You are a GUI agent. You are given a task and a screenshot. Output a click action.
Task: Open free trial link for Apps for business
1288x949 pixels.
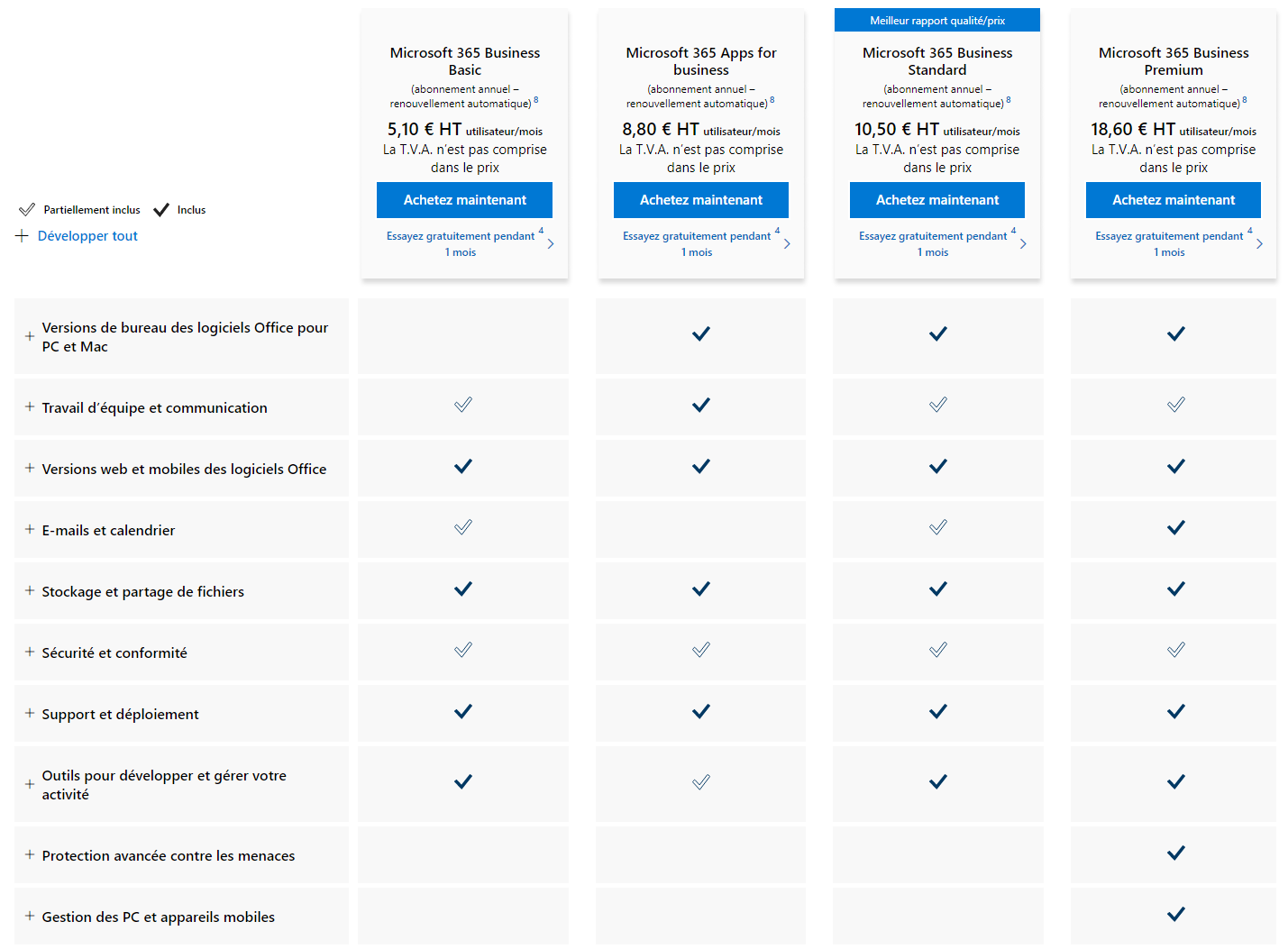pos(697,243)
